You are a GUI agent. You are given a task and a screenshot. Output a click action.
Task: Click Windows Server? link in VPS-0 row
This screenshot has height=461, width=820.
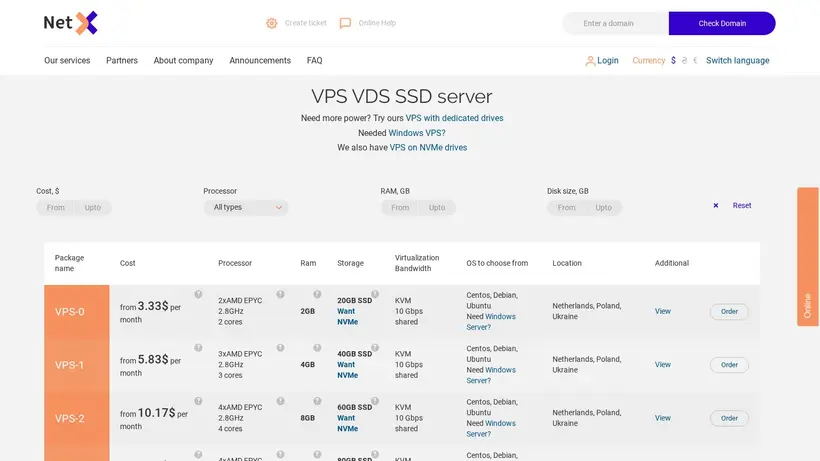point(491,322)
